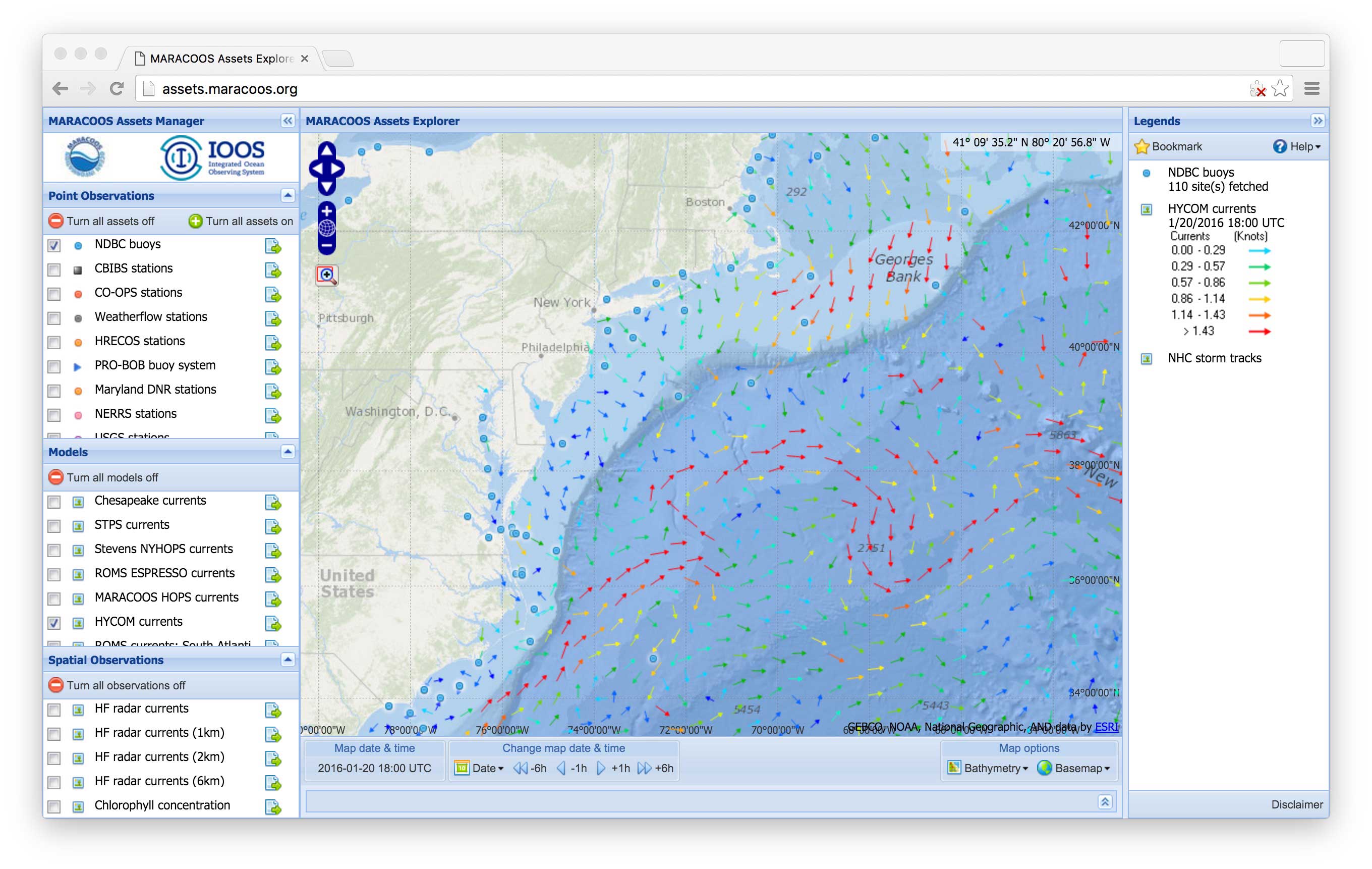
Task: Open the ESRI attribution link
Action: 1107,727
